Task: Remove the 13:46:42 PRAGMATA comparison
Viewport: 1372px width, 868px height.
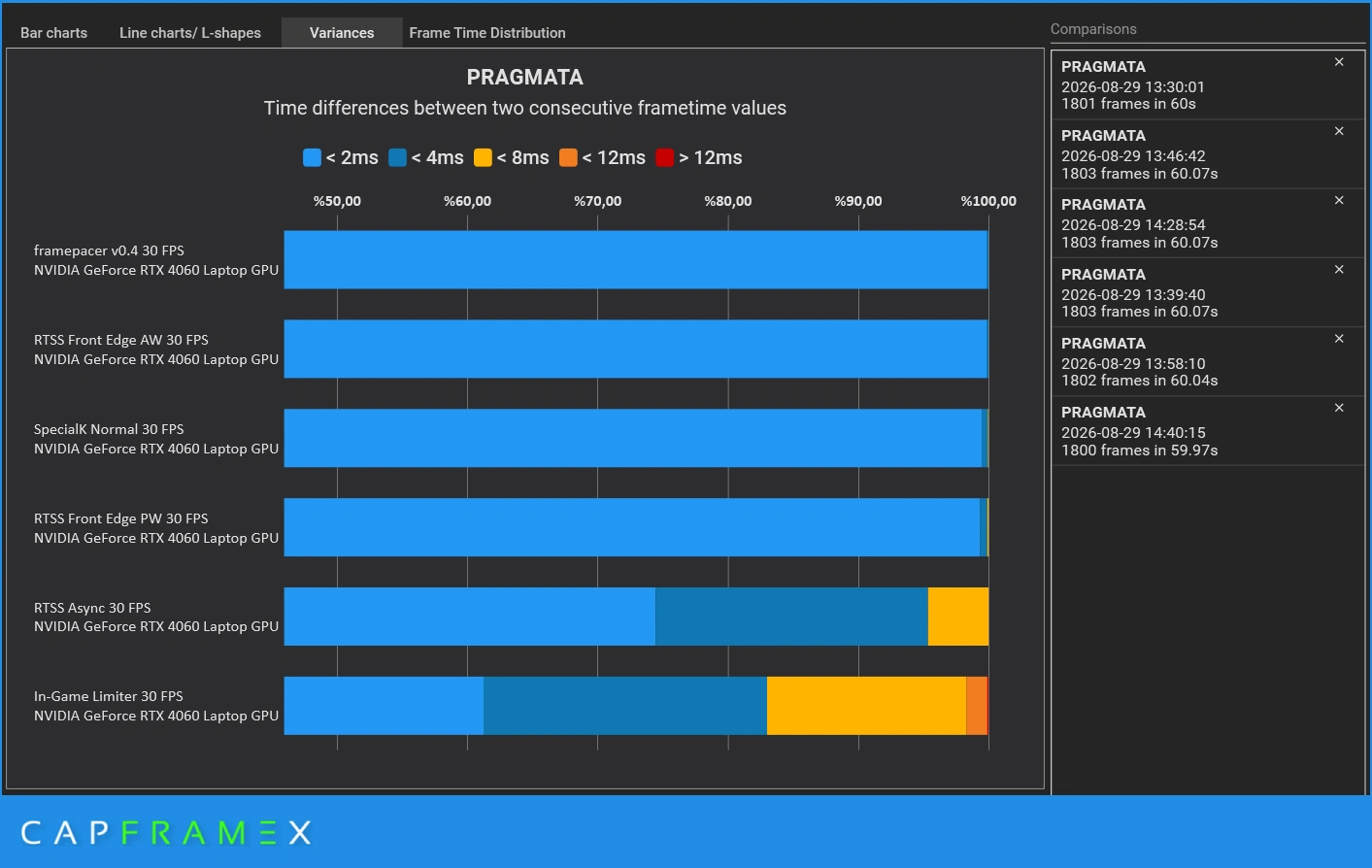Action: [1339, 131]
